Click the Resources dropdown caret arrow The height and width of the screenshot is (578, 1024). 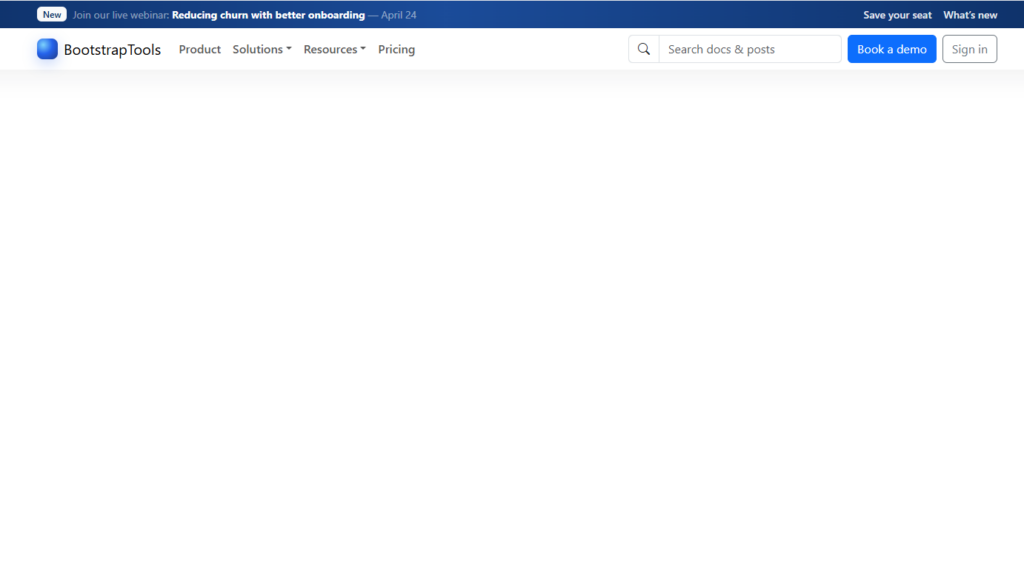tap(363, 49)
